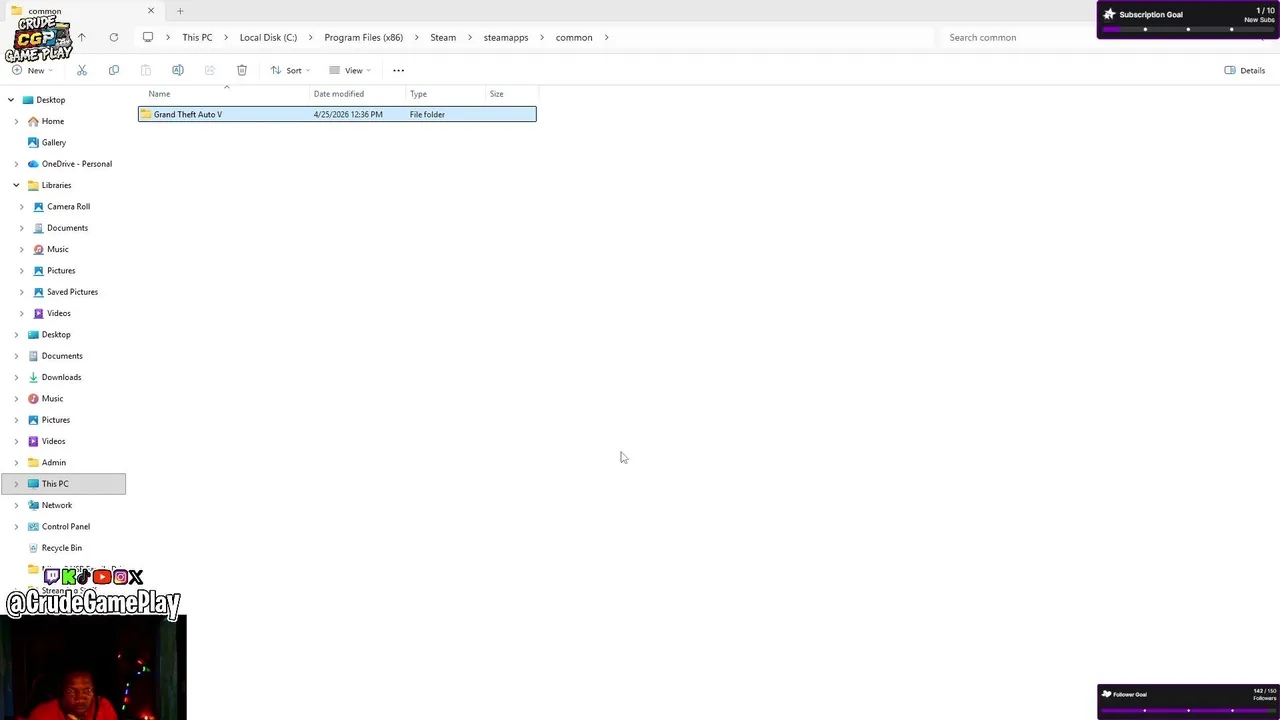This screenshot has height=720, width=1280.
Task: Click Program Files (x86) breadcrumb
Action: pos(363,37)
